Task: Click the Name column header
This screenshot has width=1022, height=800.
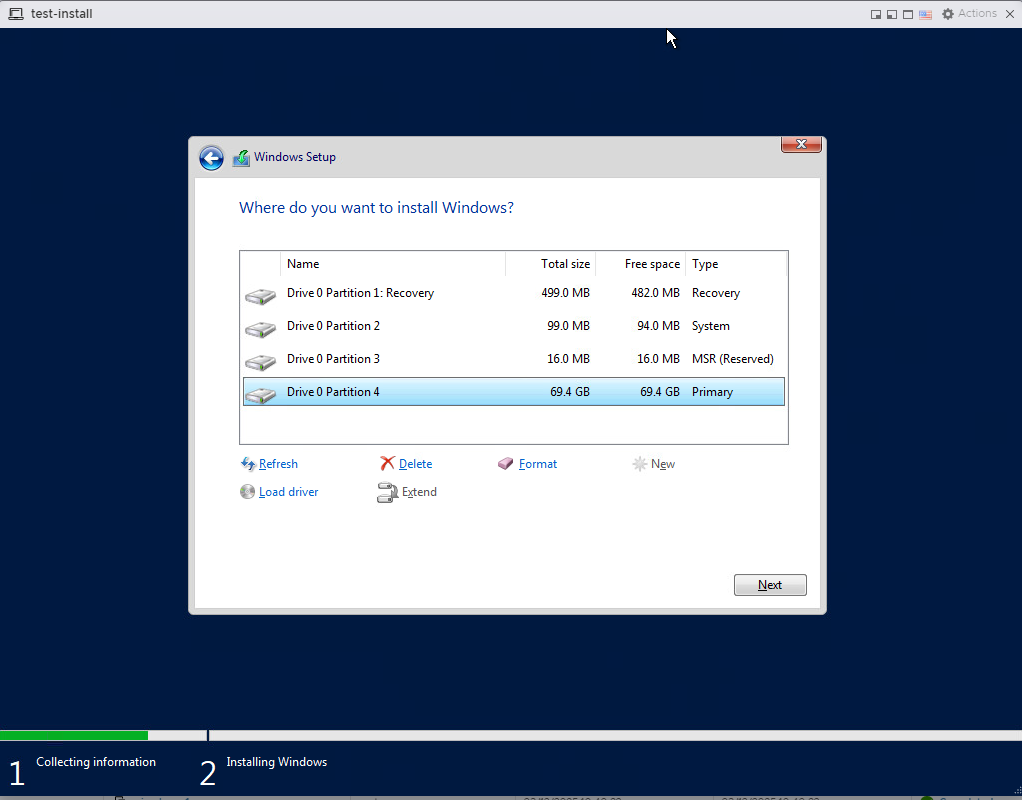Action: [x=393, y=264]
